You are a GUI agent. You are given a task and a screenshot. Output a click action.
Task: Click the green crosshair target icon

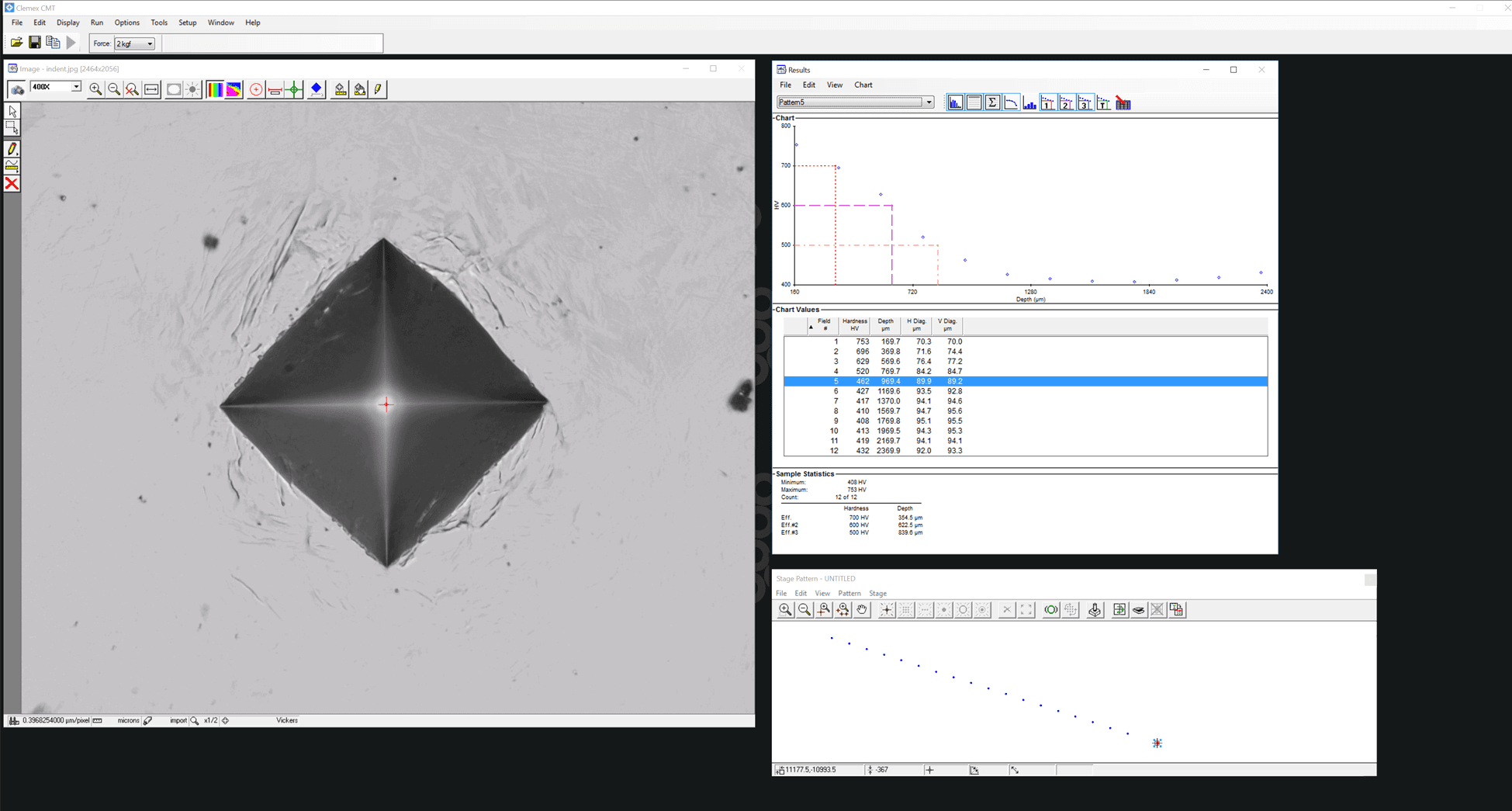click(294, 89)
